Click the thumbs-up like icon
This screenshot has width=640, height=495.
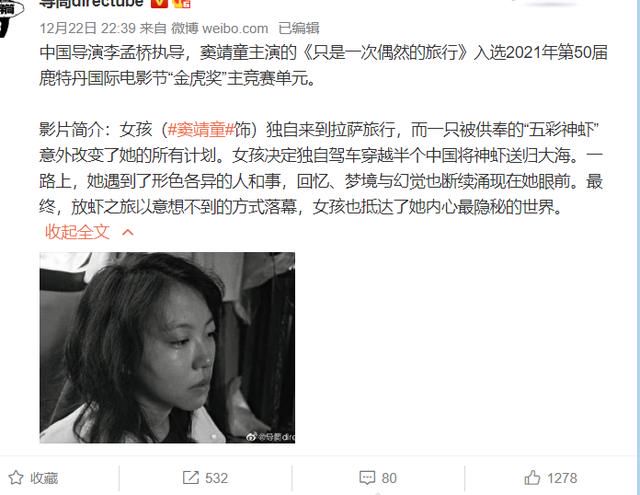pos(532,477)
